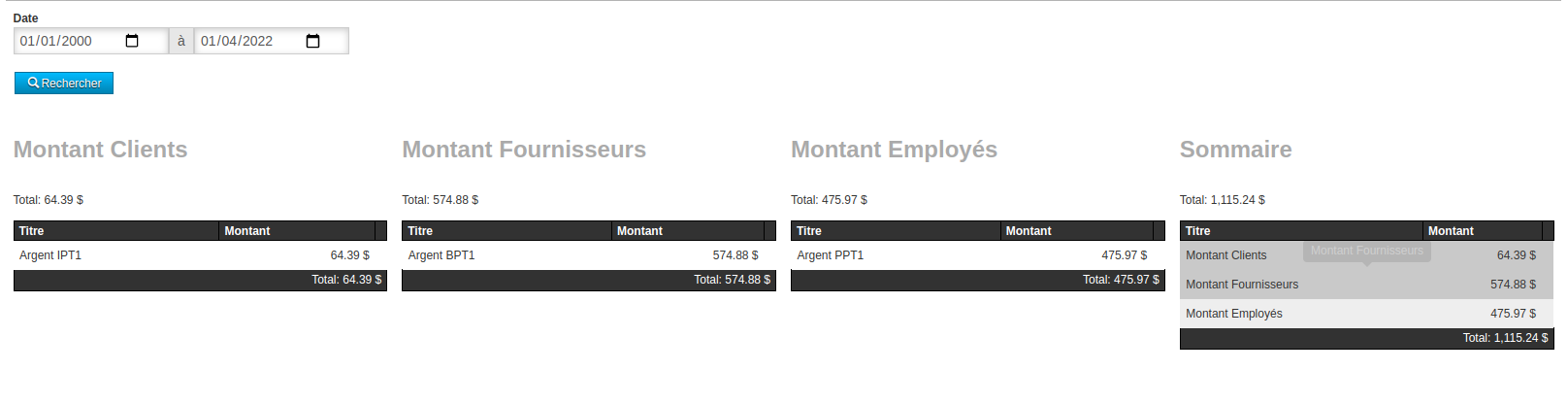
Task: Click the end date field 01/04/2022
Action: [248, 41]
